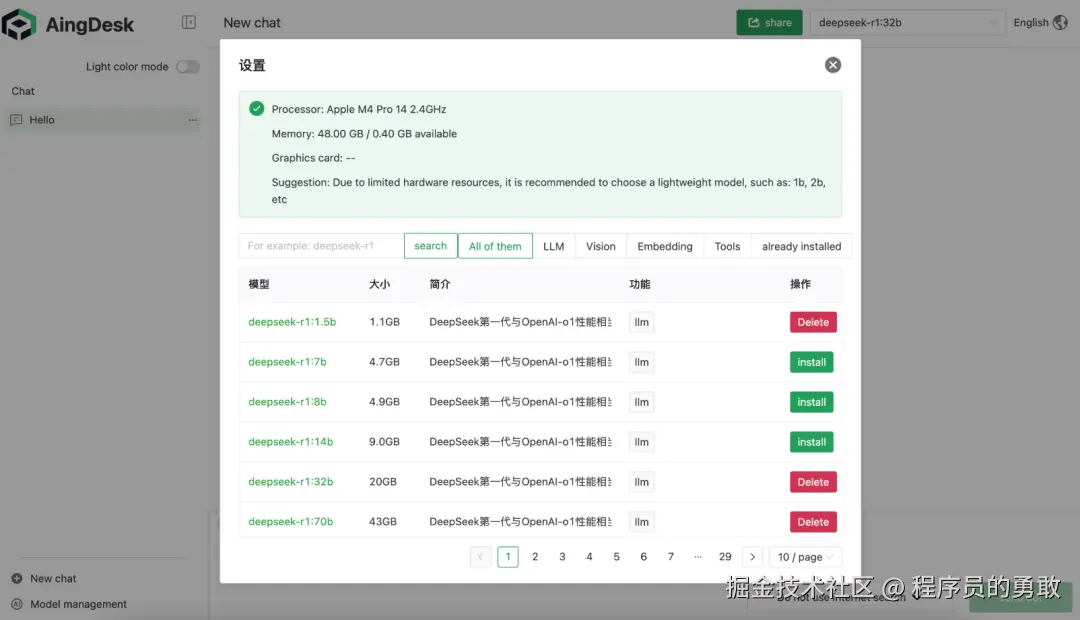Open the deepseek-r1:32b model dropdown
Viewport: 1080px width, 620px height.
(907, 23)
